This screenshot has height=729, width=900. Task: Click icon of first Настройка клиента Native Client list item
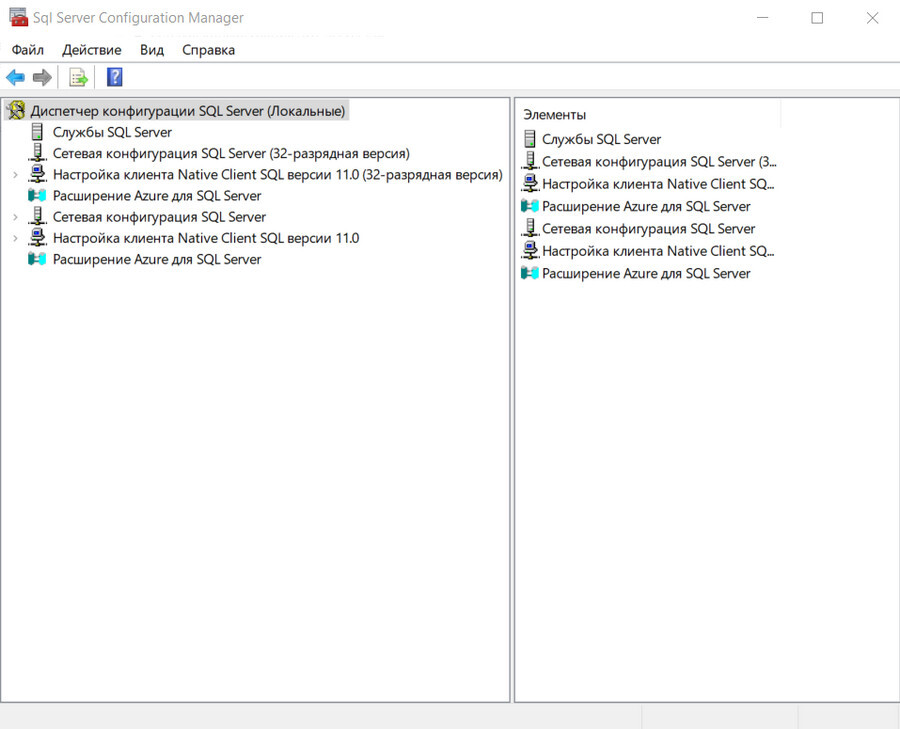coord(530,184)
